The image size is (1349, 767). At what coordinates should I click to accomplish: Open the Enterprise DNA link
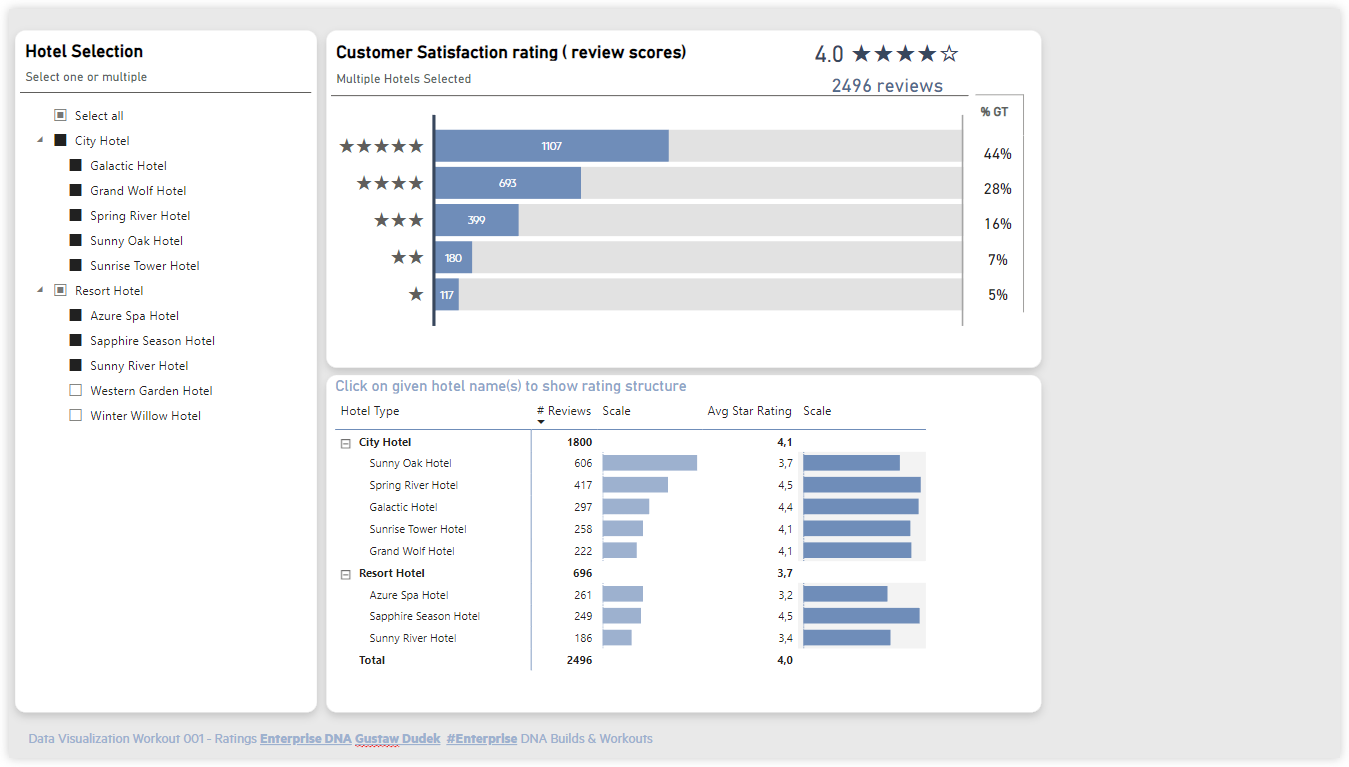[305, 739]
